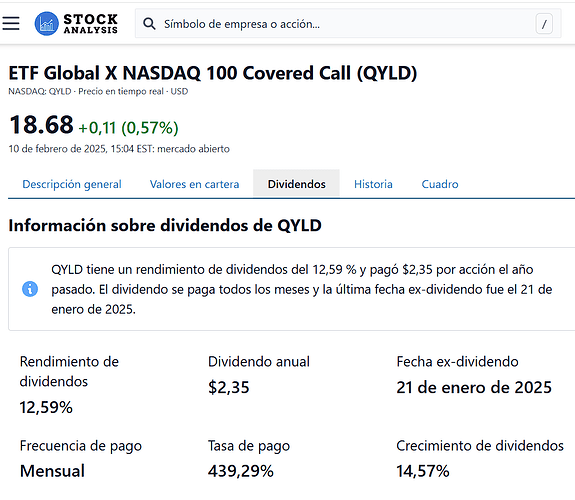Go to the Historia tab
Image resolution: width=575 pixels, height=500 pixels.
point(373,184)
